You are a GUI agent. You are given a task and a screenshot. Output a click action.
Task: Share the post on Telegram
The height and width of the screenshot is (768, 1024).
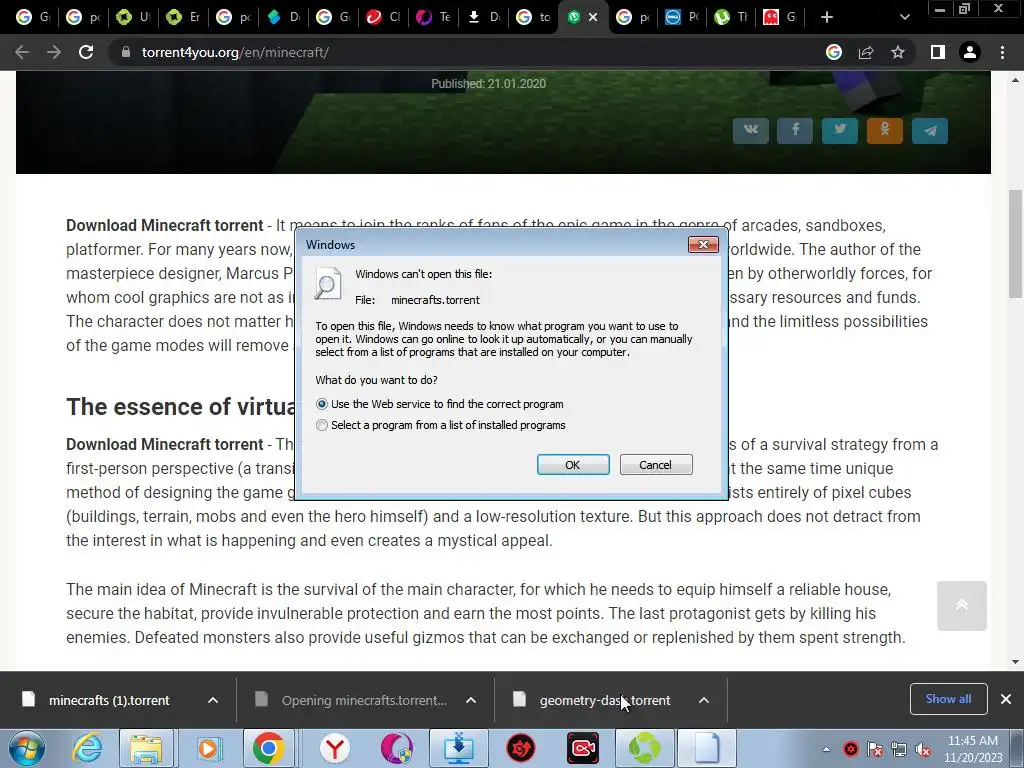(930, 131)
